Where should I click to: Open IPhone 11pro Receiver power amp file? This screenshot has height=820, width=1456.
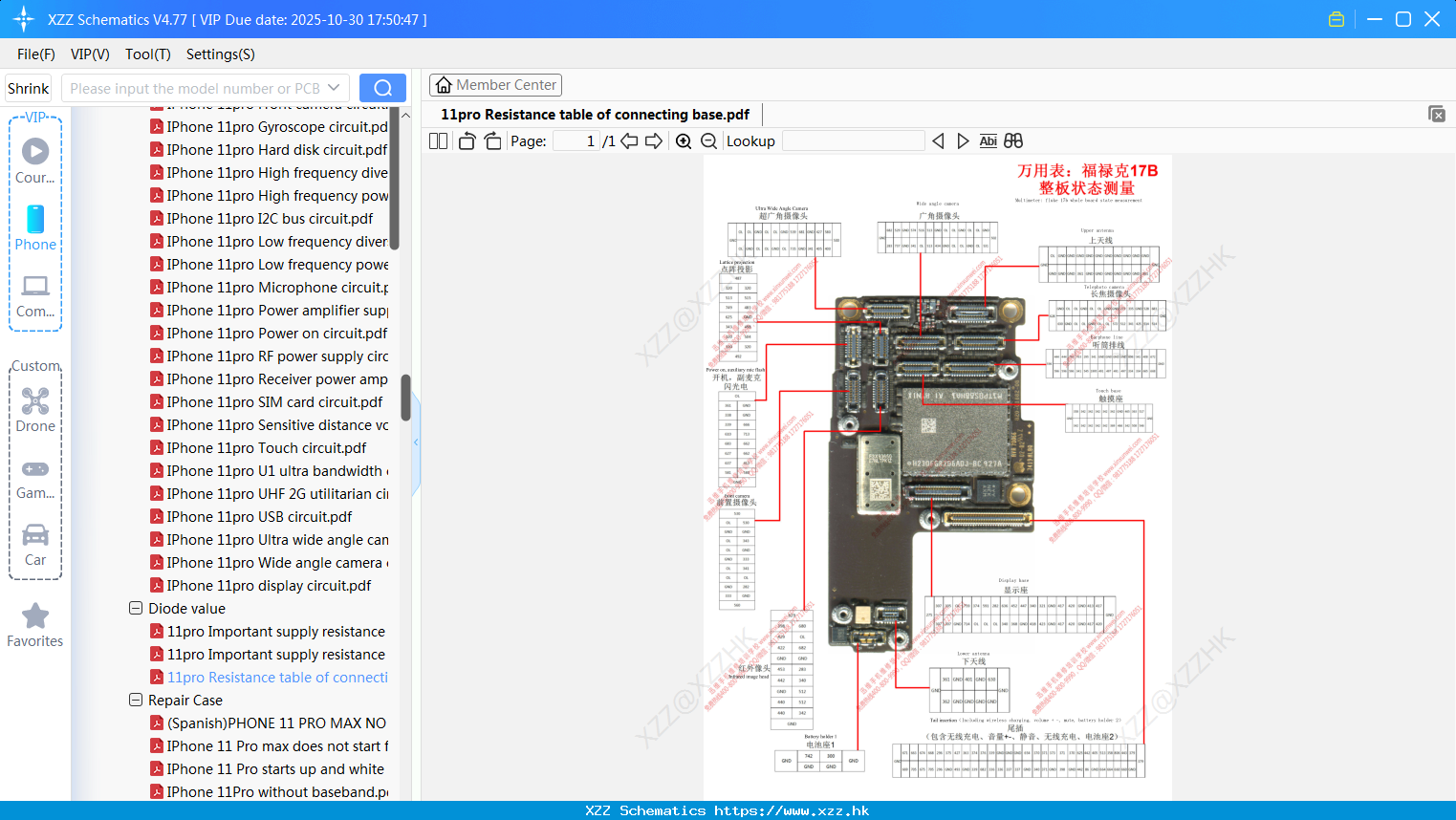(270, 378)
